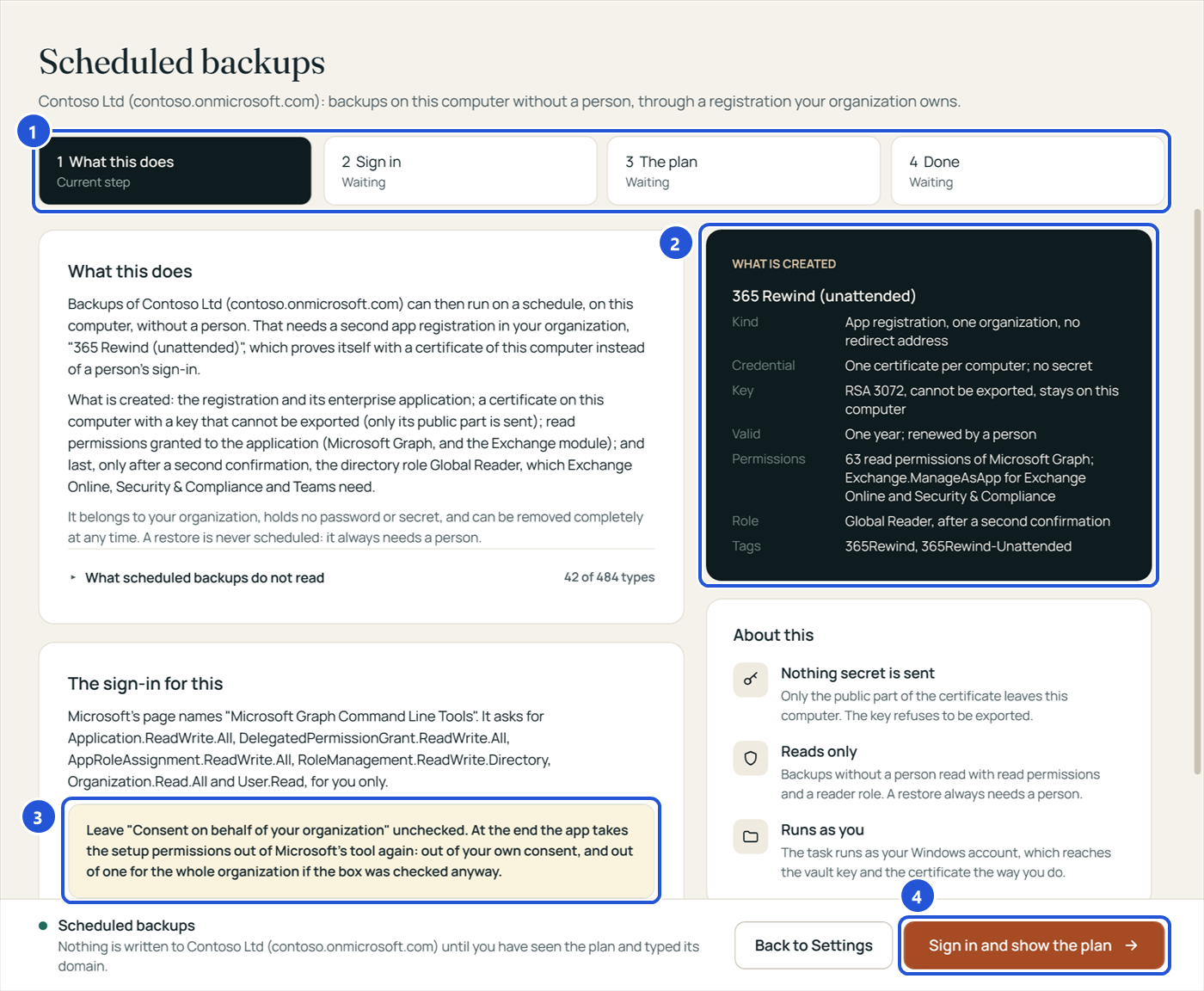Click the WHAT IS CREATED label

(x=783, y=264)
